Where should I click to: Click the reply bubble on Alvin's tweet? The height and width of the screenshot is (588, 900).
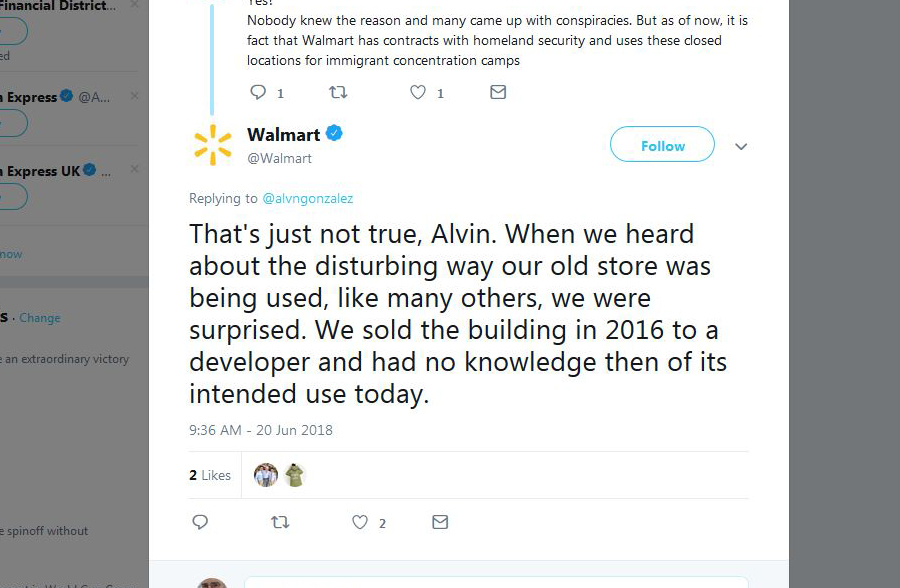point(259,92)
